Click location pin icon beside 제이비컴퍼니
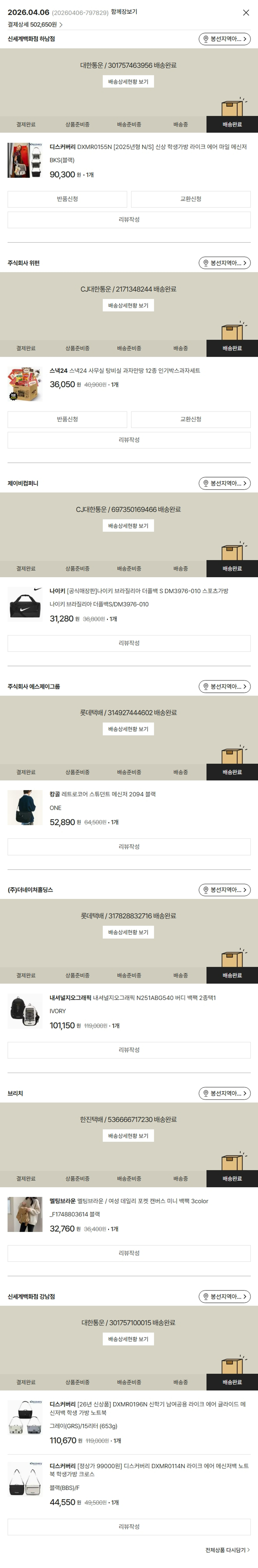The width and height of the screenshot is (258, 1568). [206, 483]
